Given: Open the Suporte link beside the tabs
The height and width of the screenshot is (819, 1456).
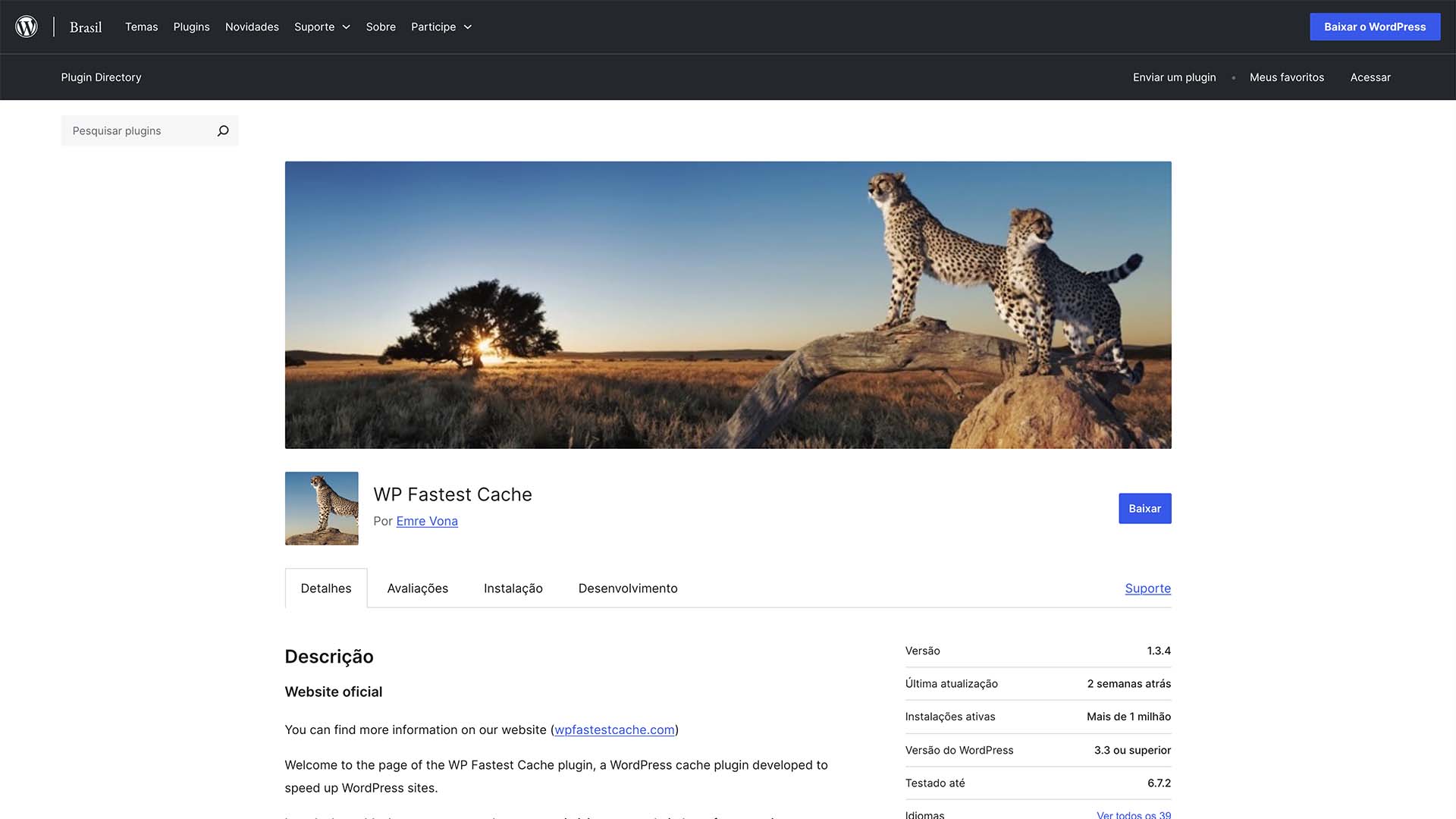Looking at the screenshot, I should pos(1147,588).
